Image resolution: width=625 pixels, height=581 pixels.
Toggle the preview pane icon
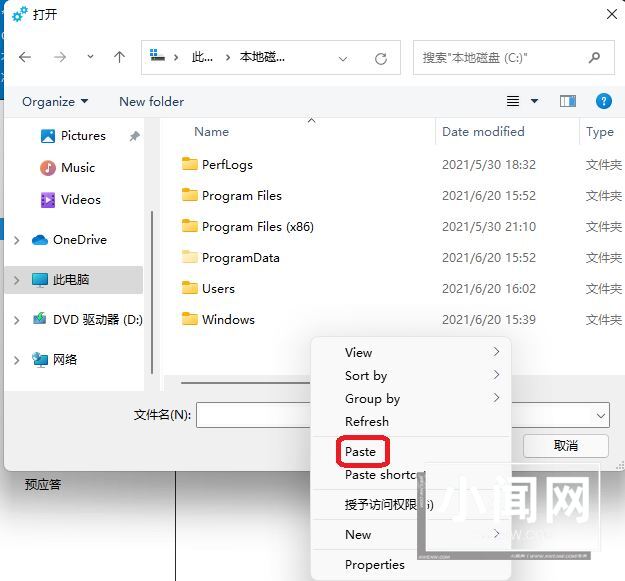tap(568, 101)
